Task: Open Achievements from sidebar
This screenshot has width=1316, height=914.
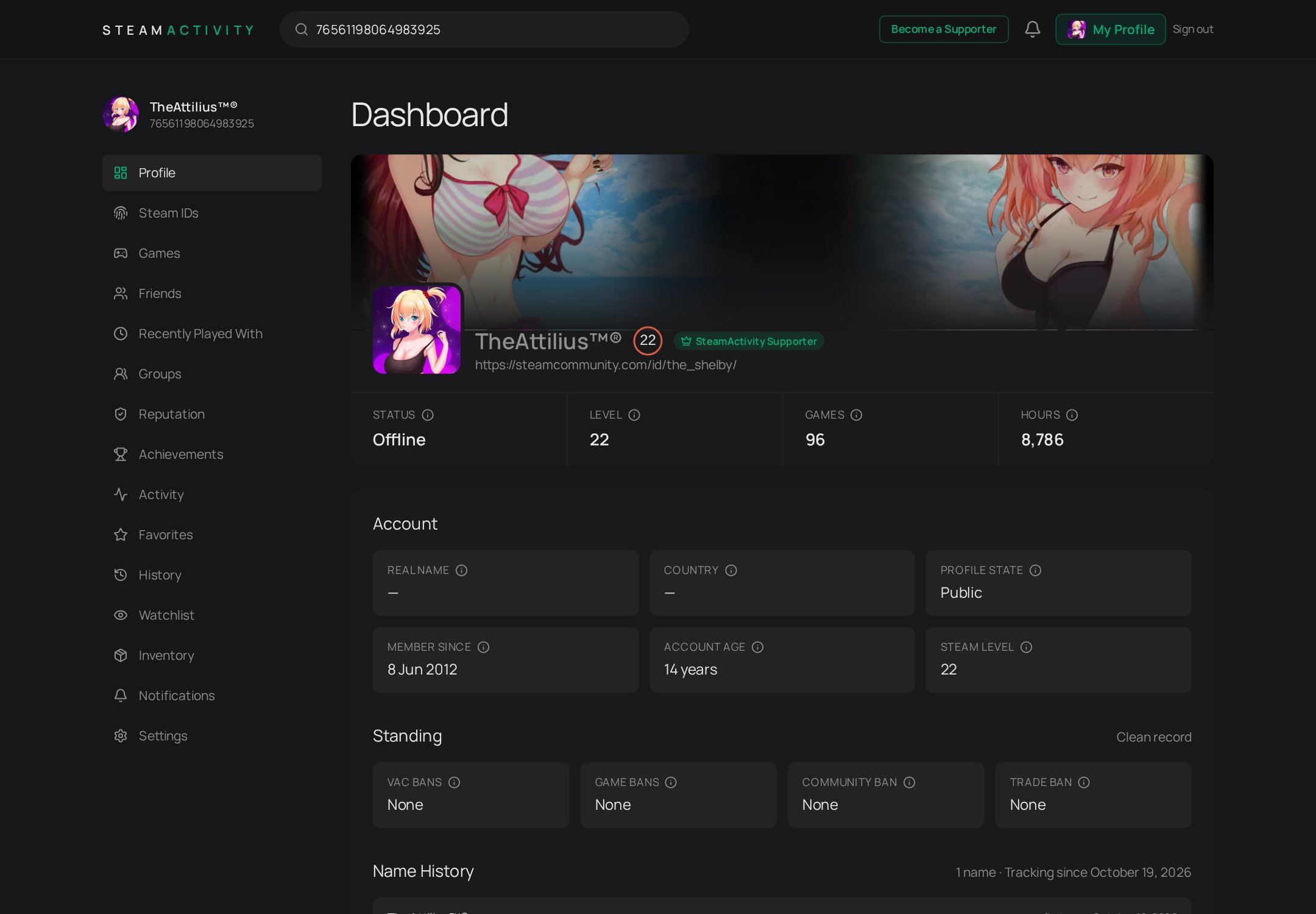Action: pyautogui.click(x=211, y=455)
